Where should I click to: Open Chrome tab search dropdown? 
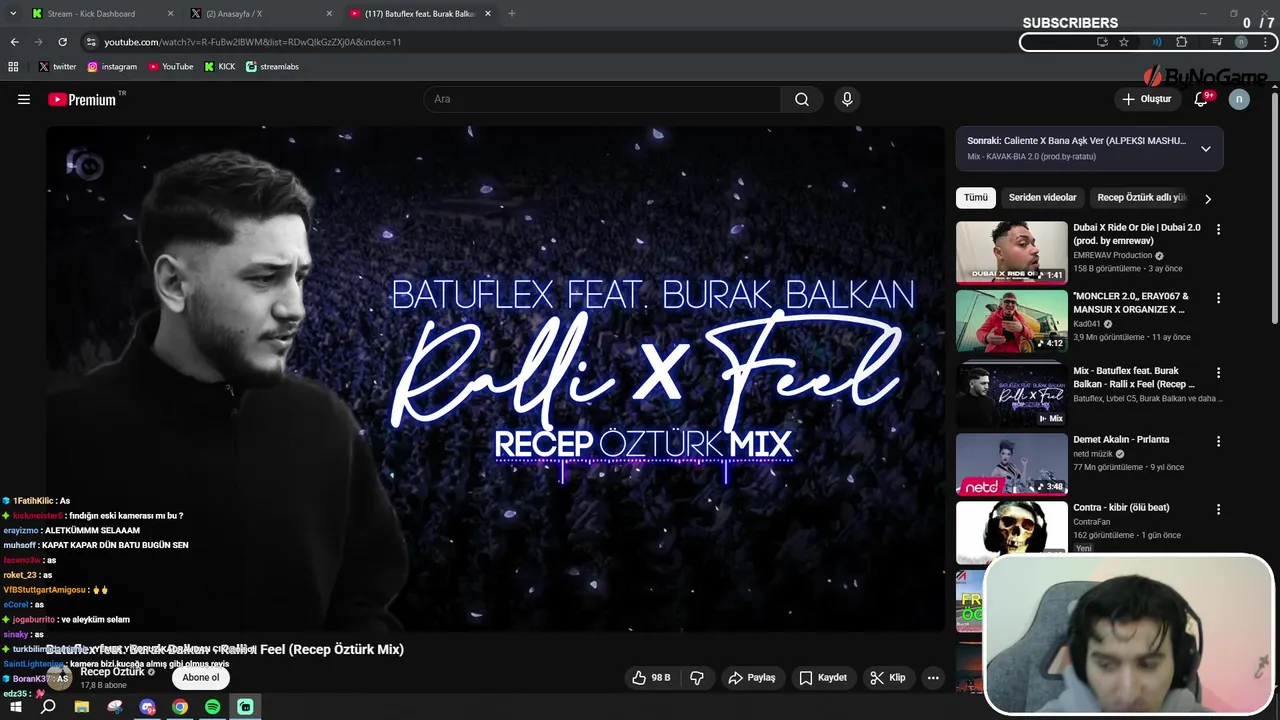tap(13, 14)
